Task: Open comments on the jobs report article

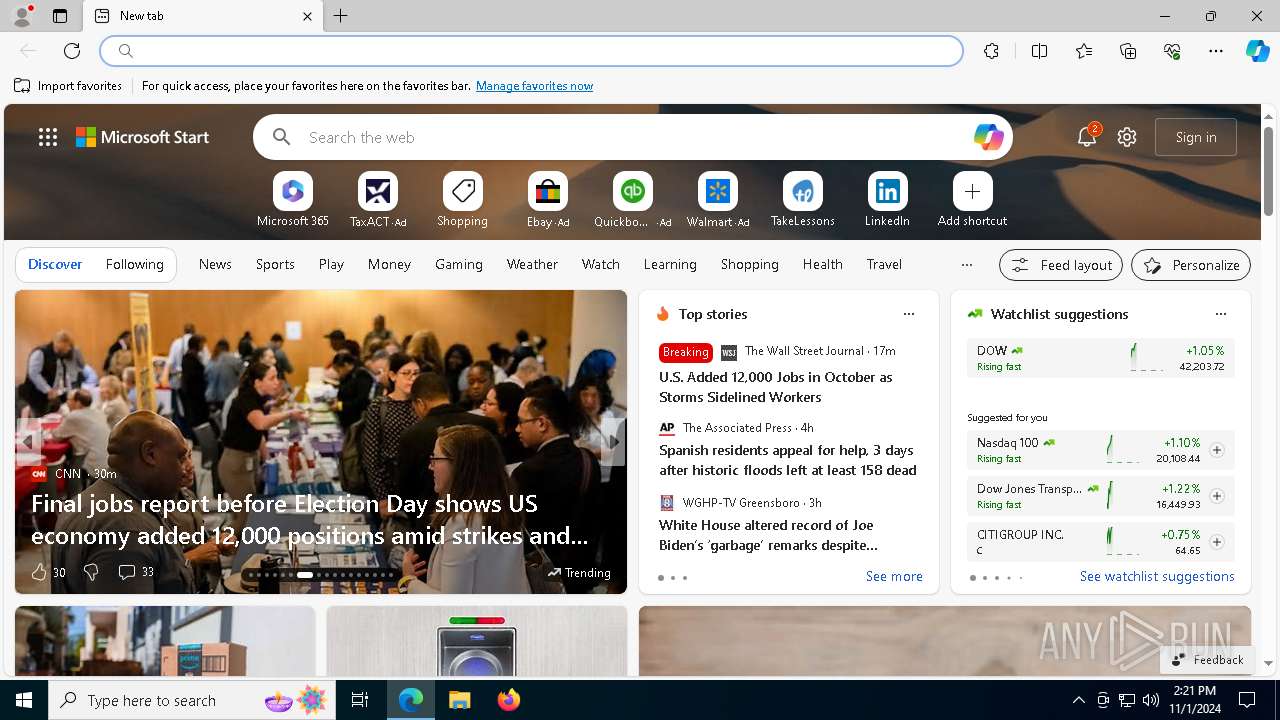Action: point(136,572)
